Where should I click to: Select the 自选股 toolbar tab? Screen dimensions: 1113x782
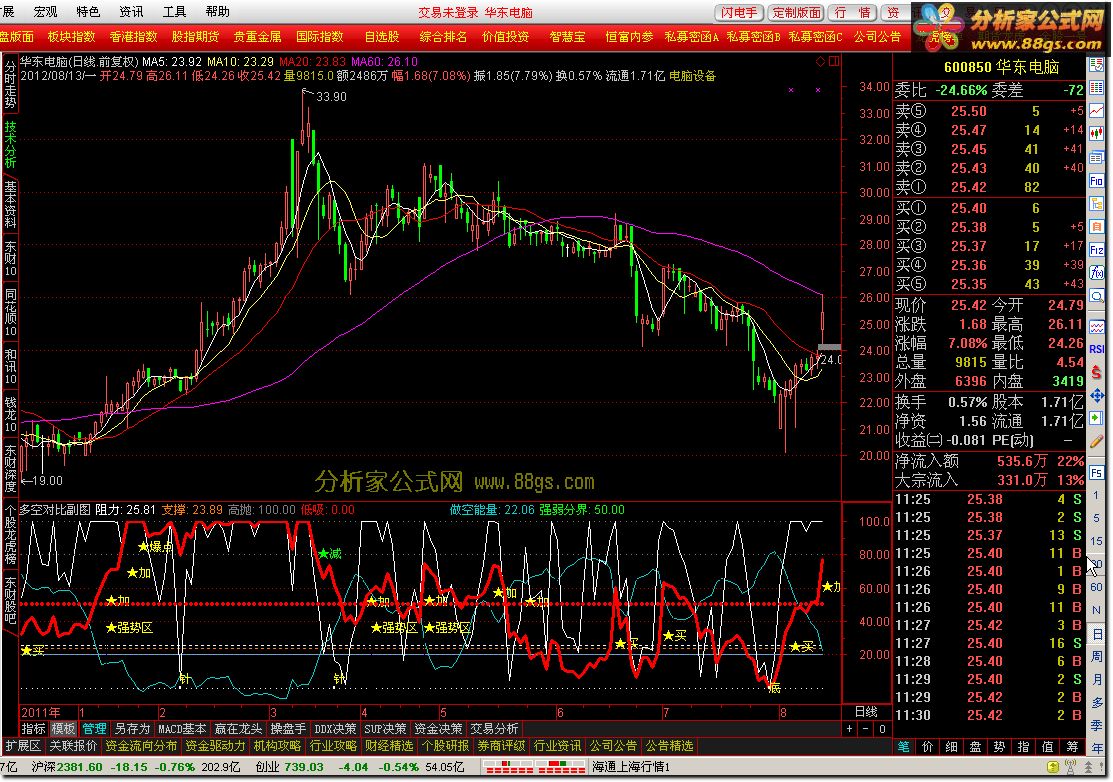tap(382, 36)
